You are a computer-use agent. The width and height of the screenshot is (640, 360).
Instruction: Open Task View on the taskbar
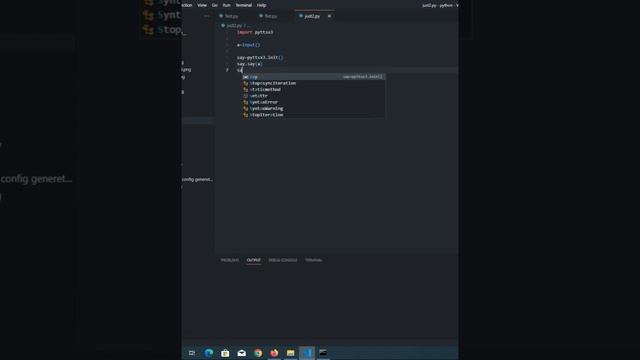192,353
